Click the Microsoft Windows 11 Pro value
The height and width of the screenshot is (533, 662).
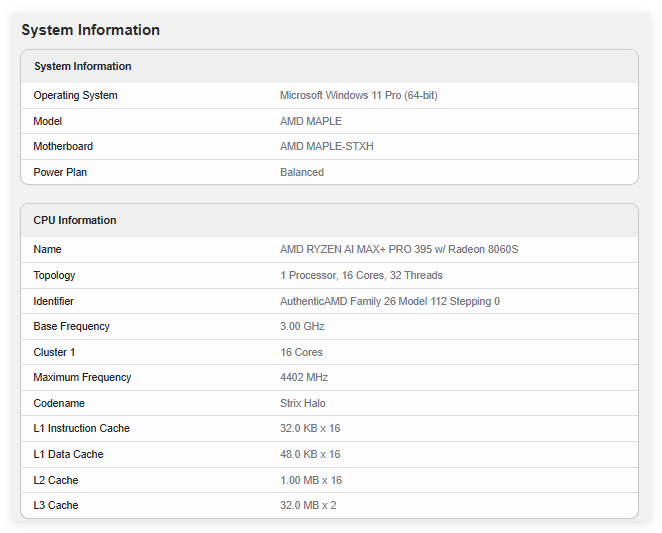pyautogui.click(x=358, y=96)
